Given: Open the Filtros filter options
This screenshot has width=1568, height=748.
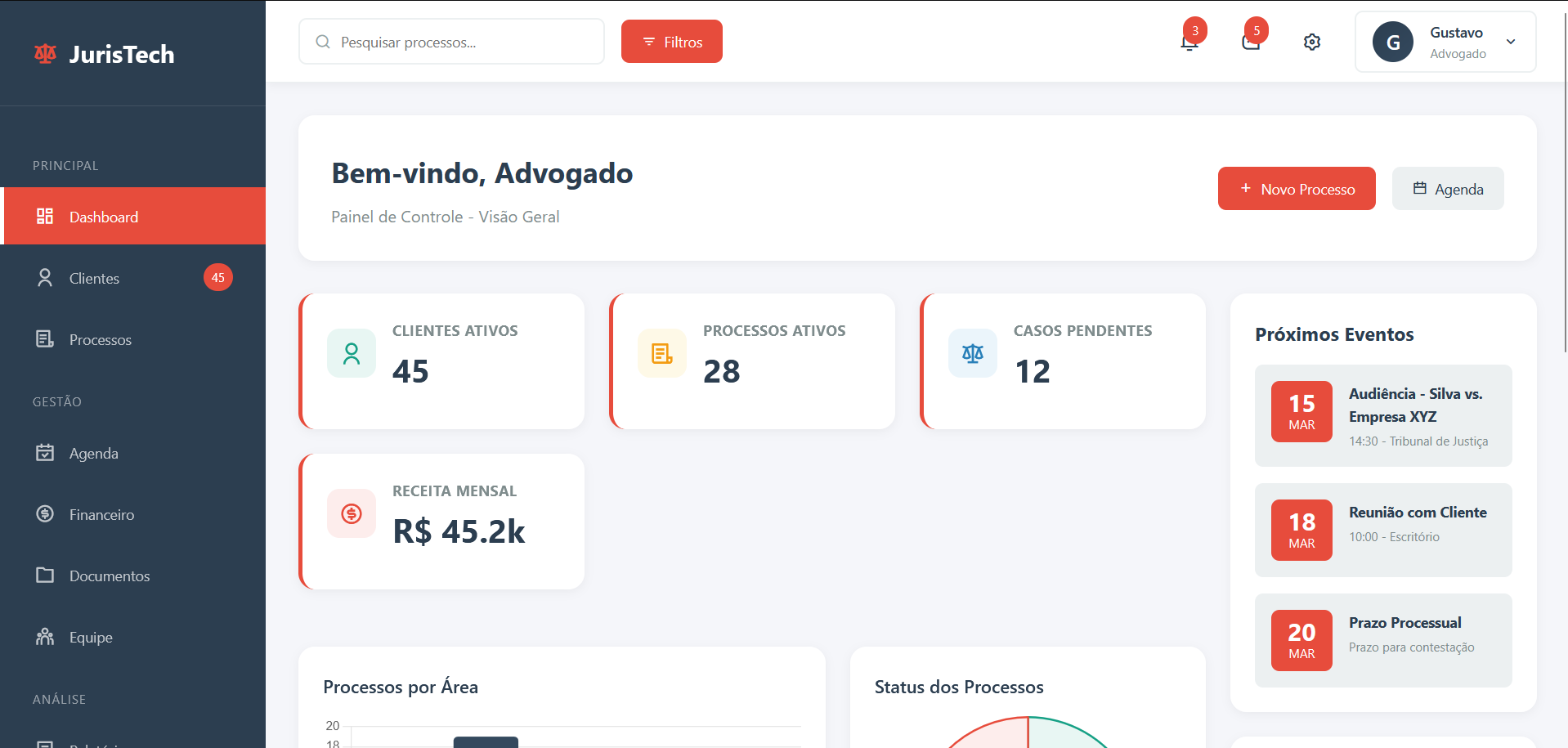Looking at the screenshot, I should click(671, 42).
